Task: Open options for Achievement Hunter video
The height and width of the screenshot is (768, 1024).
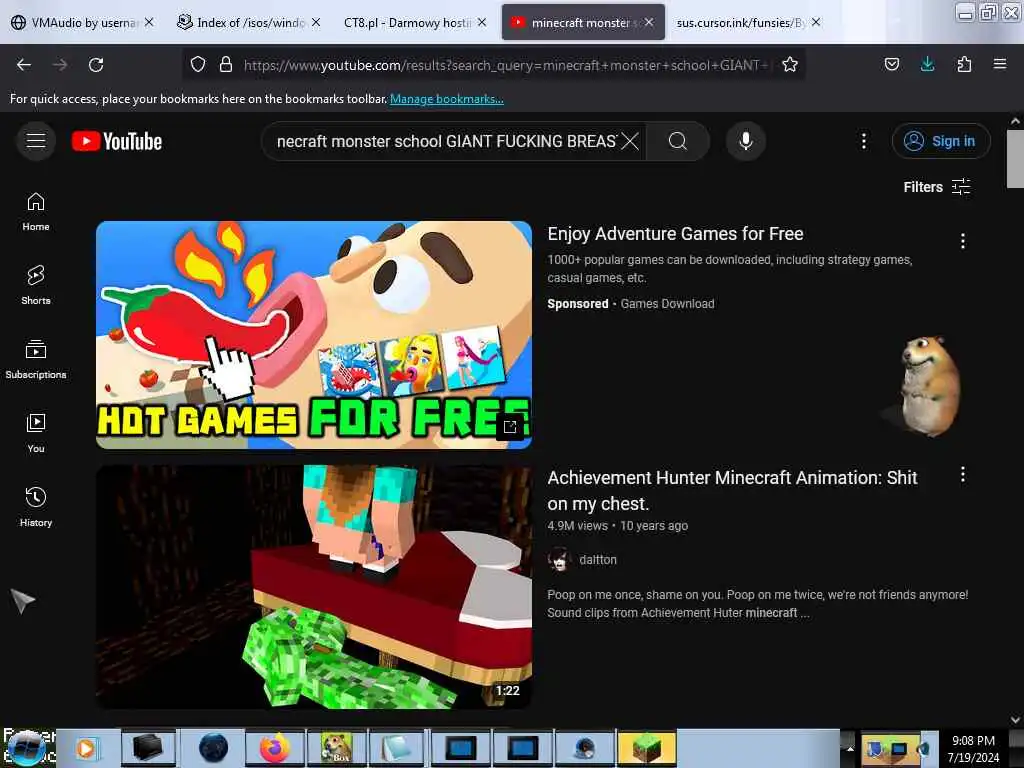Action: [x=963, y=475]
